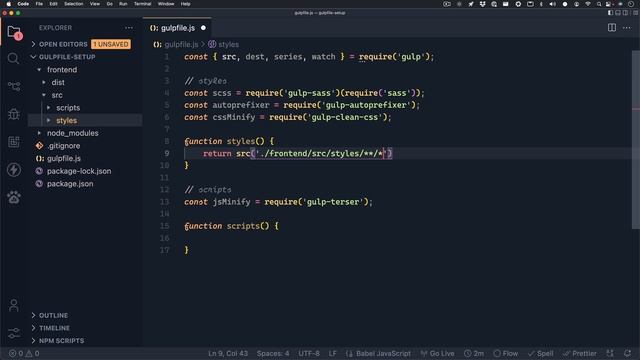
Task: Click LF end of line selector
Action: (332, 353)
